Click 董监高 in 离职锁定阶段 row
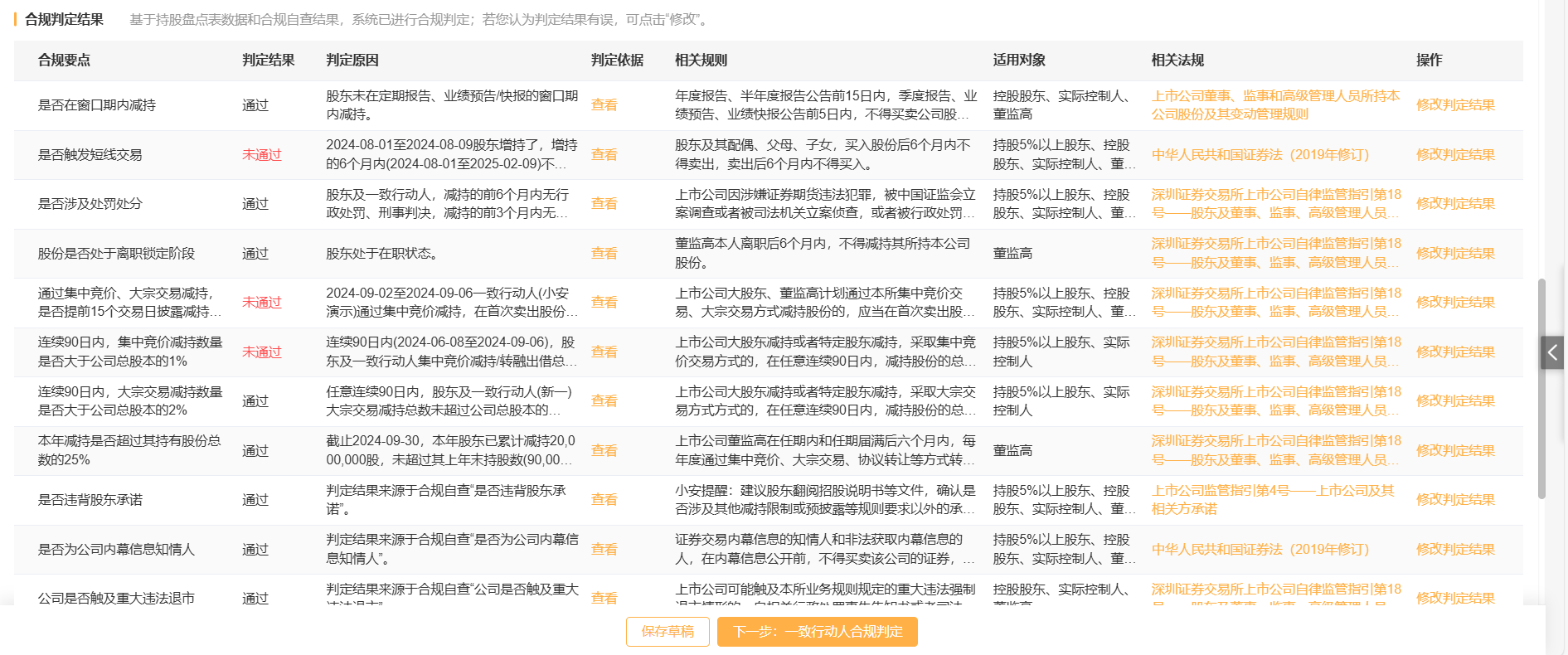Image resolution: width=1568 pixels, height=655 pixels. click(x=1012, y=254)
